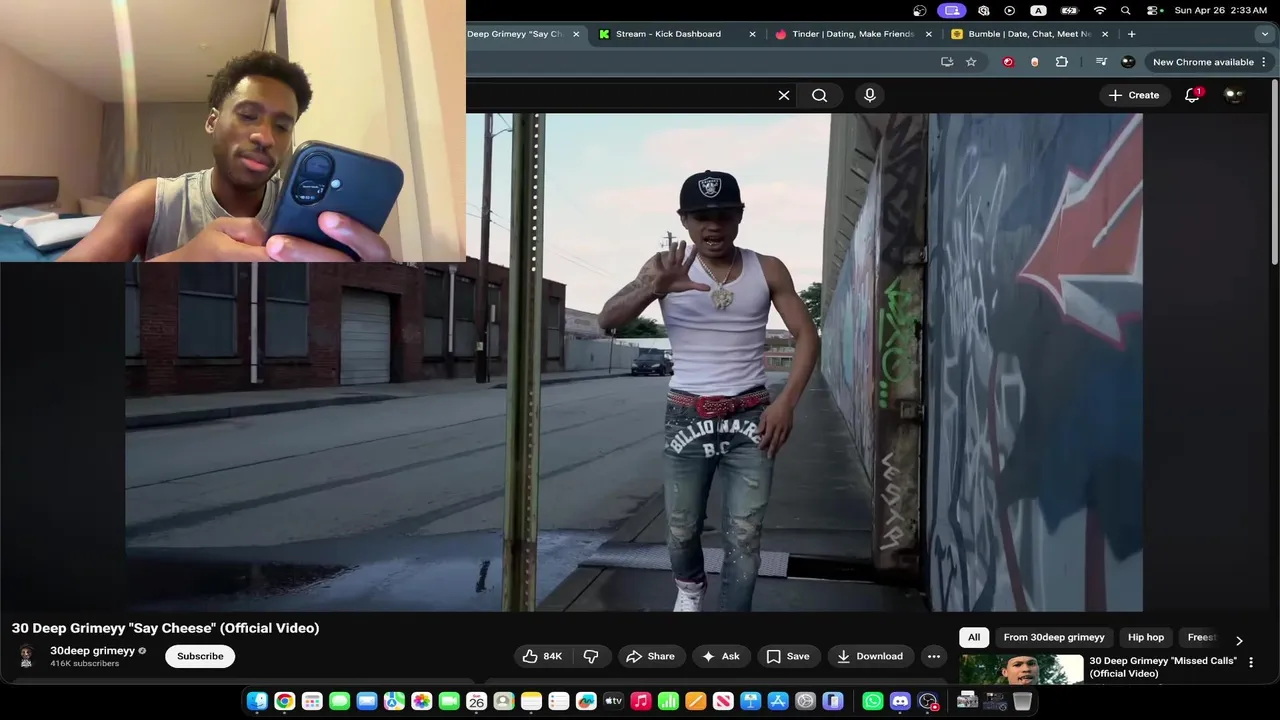Open the App Store dock icon
Screen dimensions: 1280x720
[777, 701]
